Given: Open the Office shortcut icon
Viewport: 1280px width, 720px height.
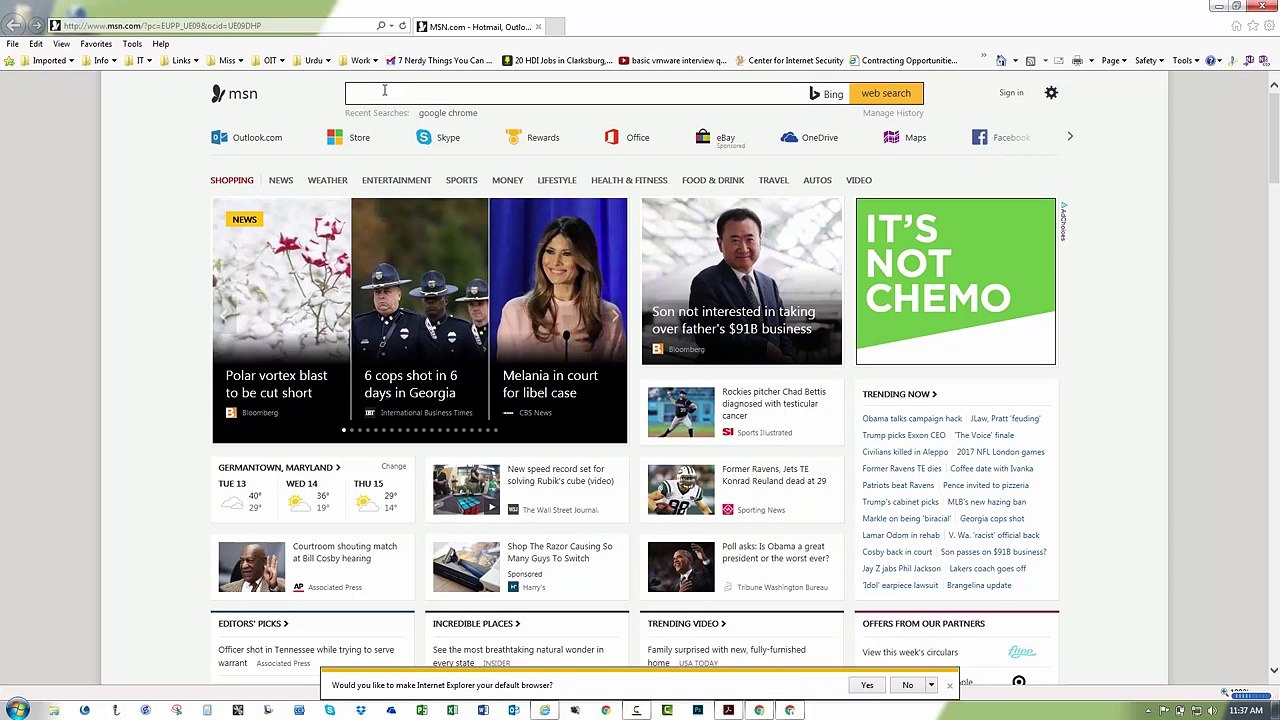Looking at the screenshot, I should click(x=611, y=137).
